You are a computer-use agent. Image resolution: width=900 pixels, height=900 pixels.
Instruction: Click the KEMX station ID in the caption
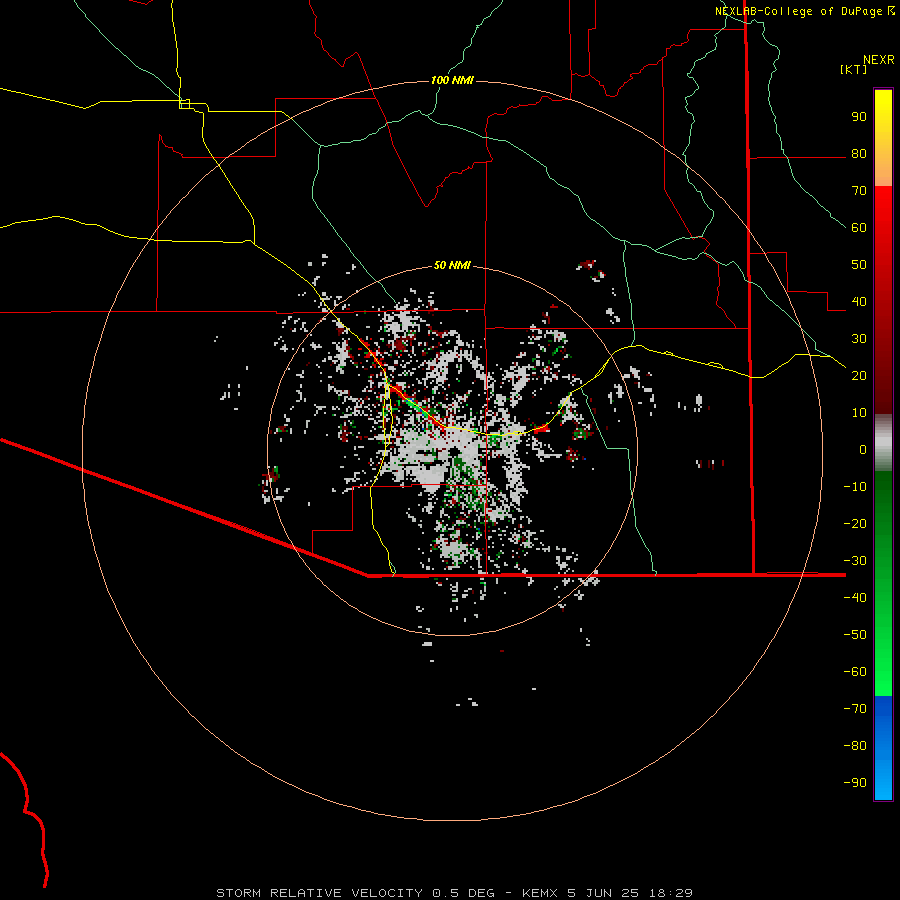[x=542, y=893]
